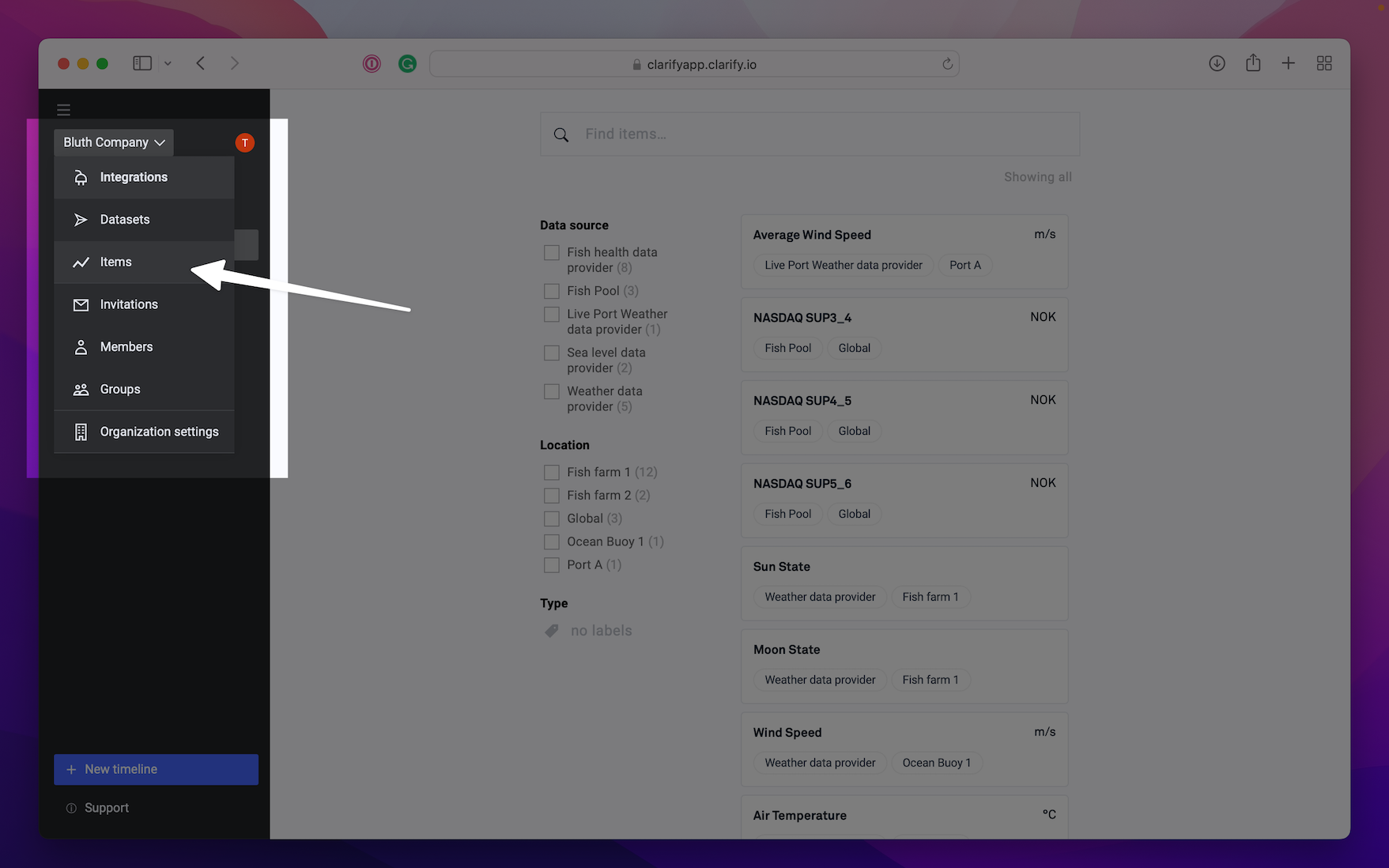Enable the Fish farm 1 location filter
Image resolution: width=1389 pixels, height=868 pixels.
coord(552,472)
